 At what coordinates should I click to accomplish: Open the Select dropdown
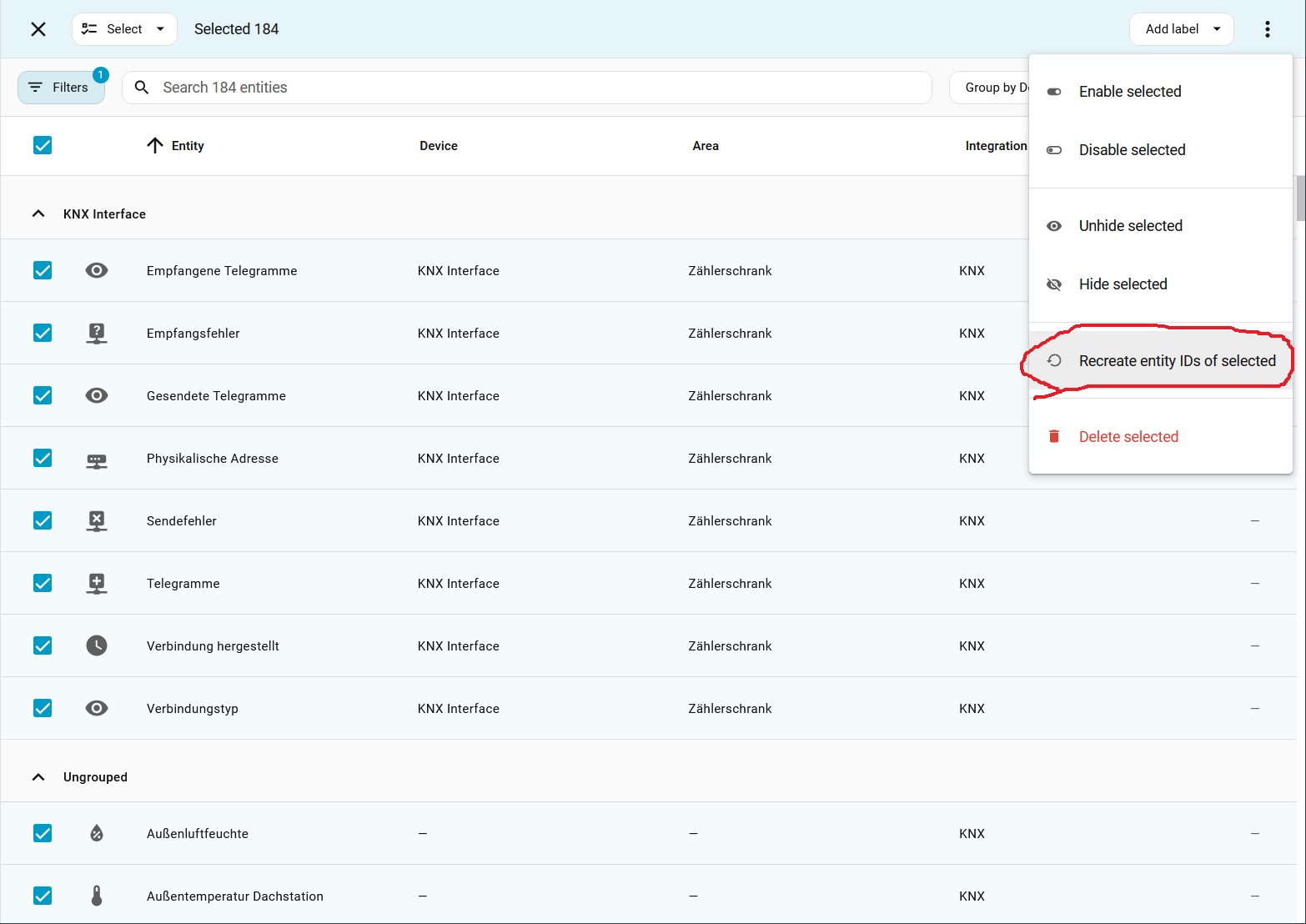click(x=124, y=29)
